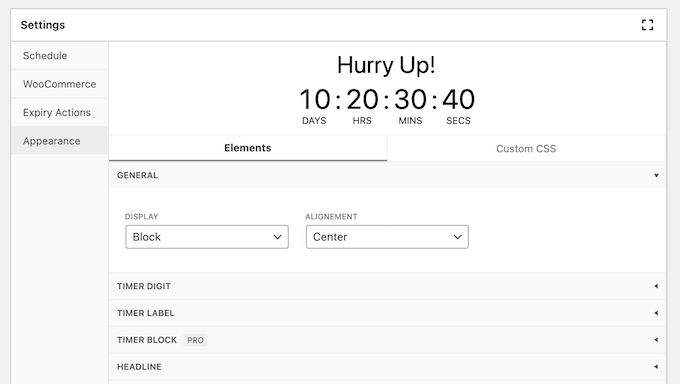Click the HRS label in preview
The image size is (680, 384).
362,121
